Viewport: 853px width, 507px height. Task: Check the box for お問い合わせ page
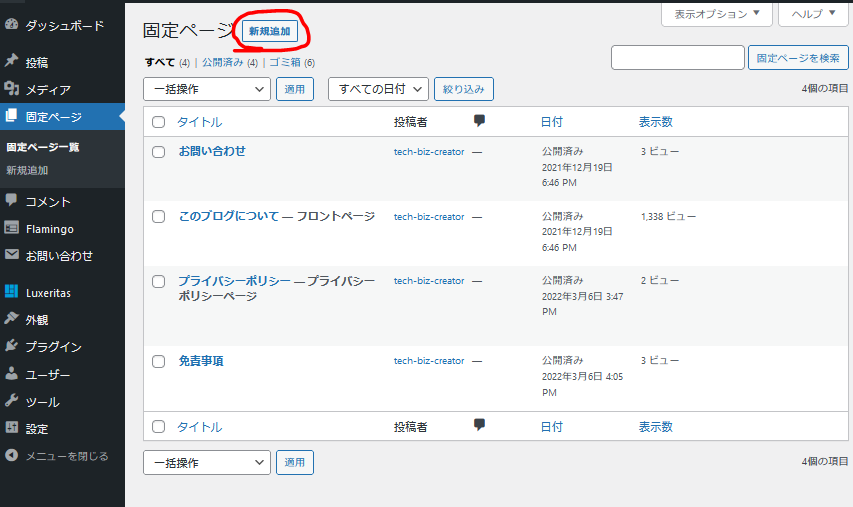pyautogui.click(x=158, y=152)
